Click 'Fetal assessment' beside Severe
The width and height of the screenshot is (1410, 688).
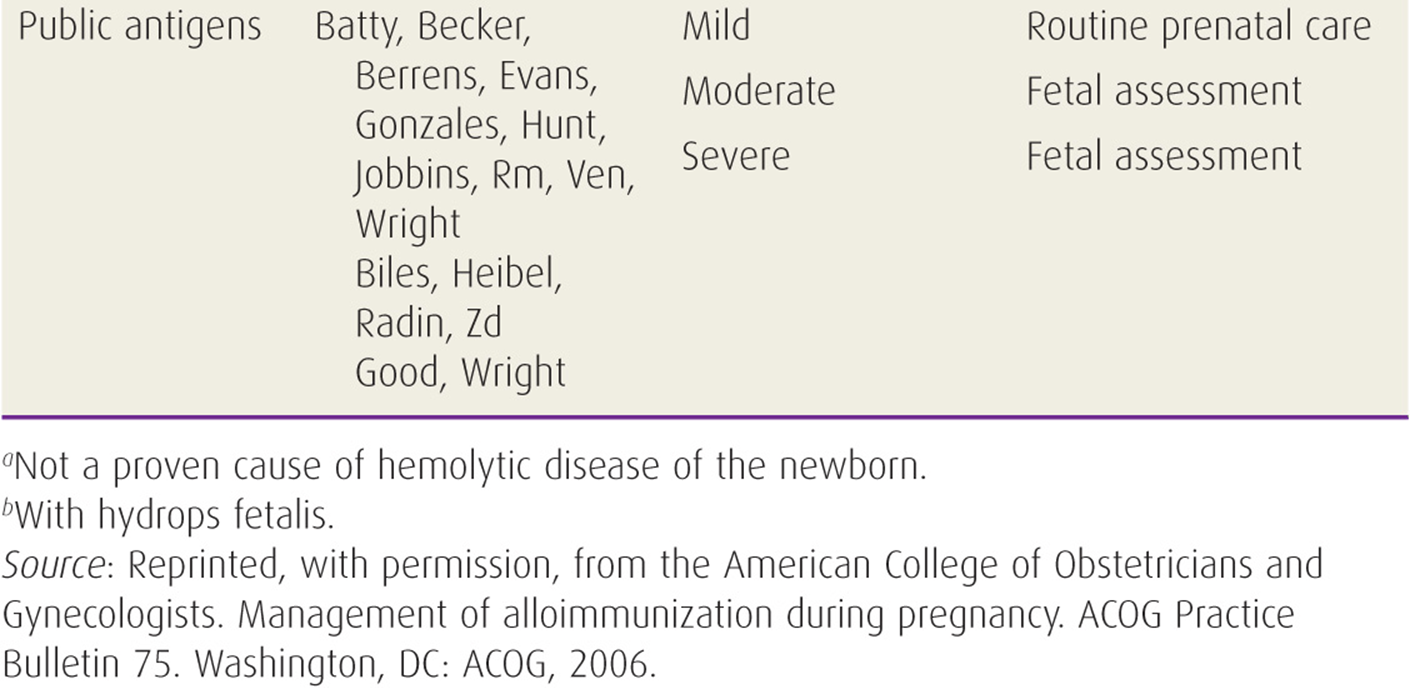(1164, 156)
